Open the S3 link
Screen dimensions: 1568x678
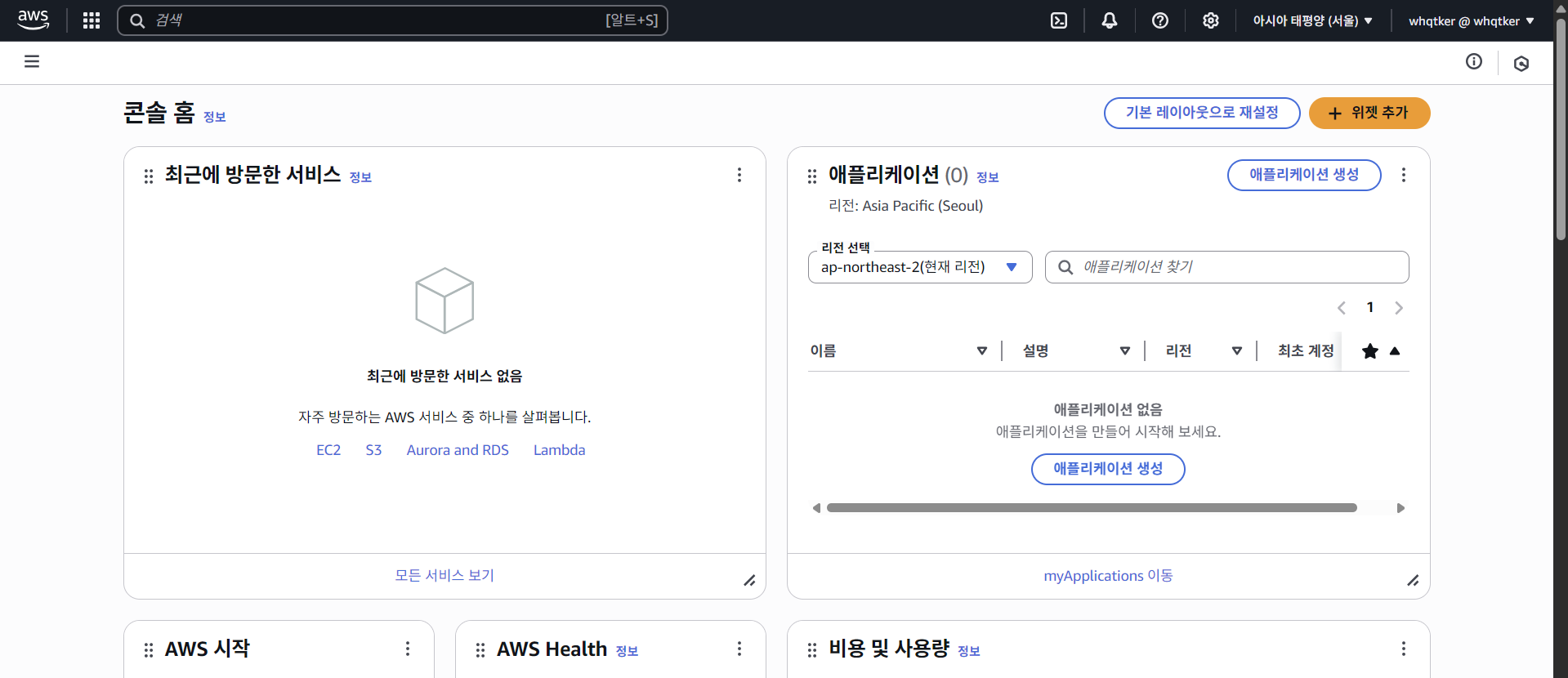[x=373, y=450]
